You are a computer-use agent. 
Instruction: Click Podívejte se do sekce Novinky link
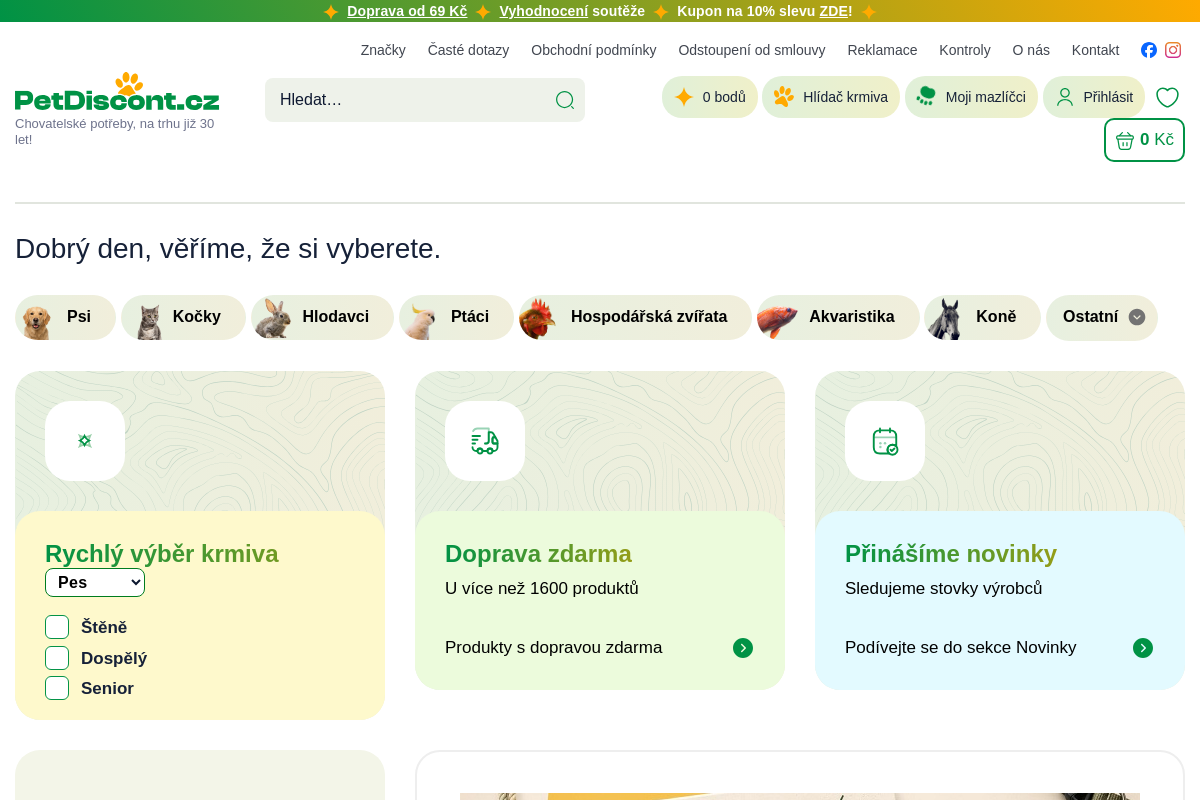point(960,648)
